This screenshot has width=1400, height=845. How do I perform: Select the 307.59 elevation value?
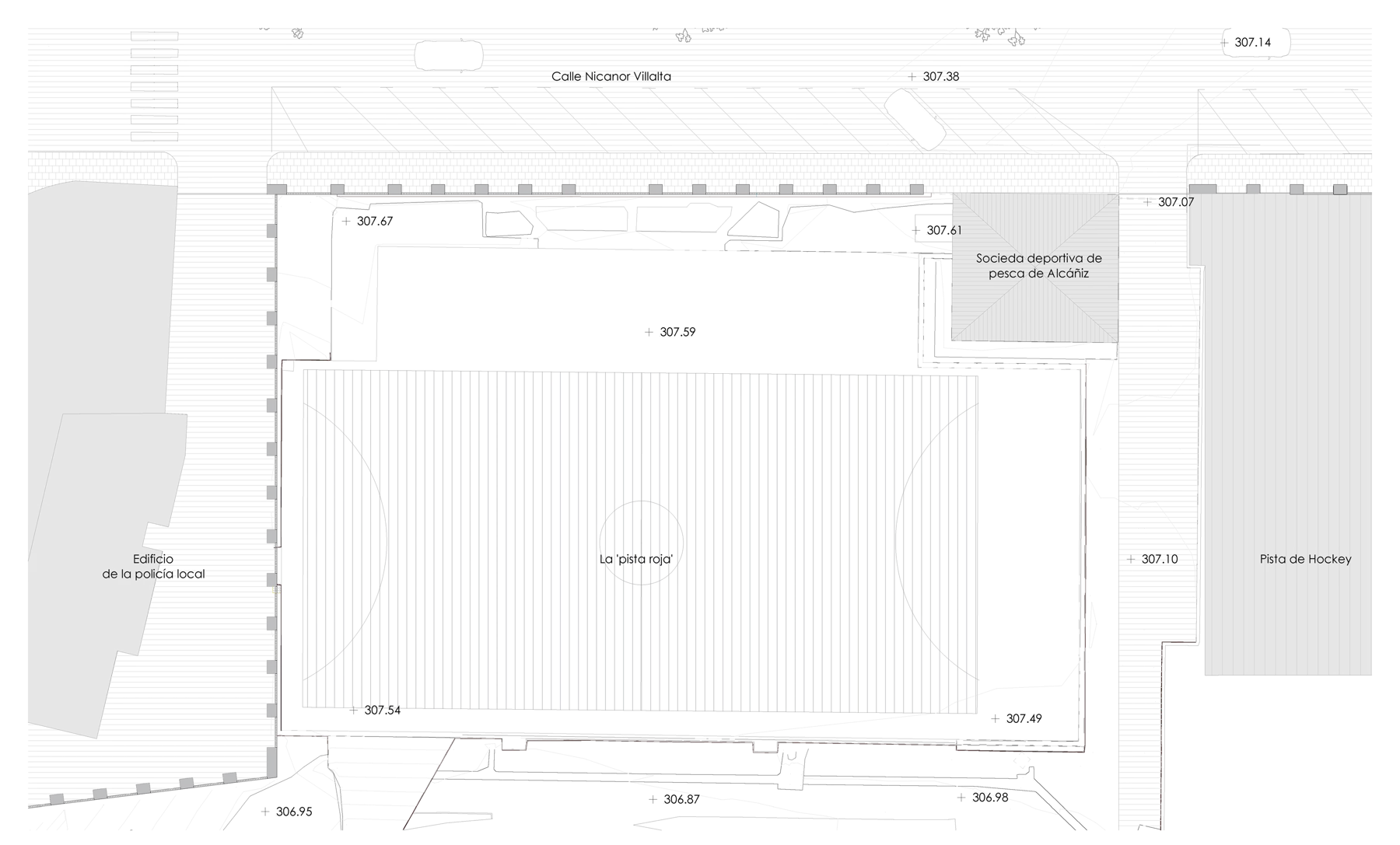coord(677,332)
